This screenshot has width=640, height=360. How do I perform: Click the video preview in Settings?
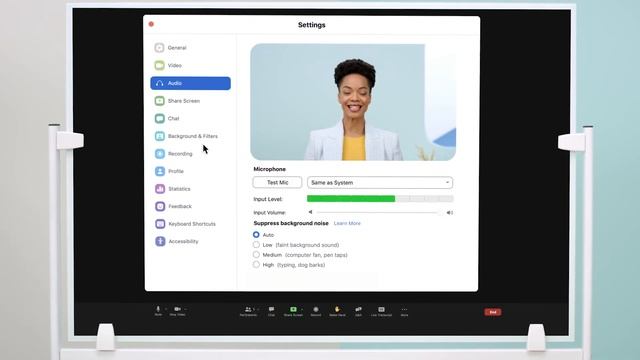353,102
